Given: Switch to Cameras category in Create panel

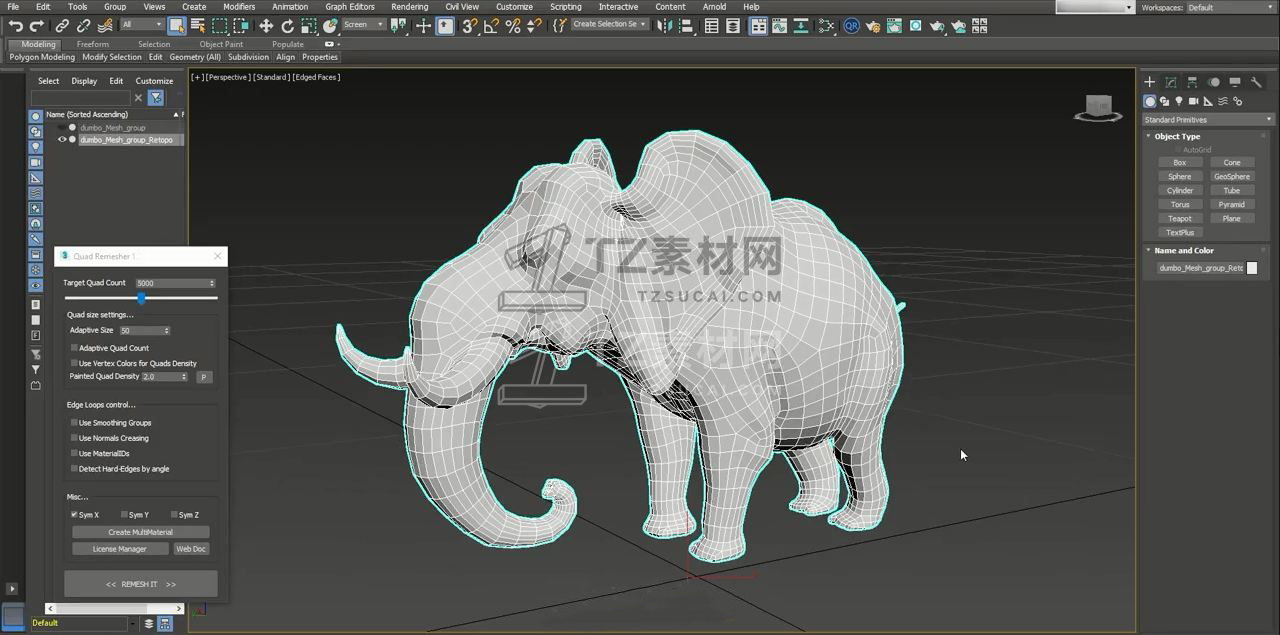Looking at the screenshot, I should [1194, 101].
